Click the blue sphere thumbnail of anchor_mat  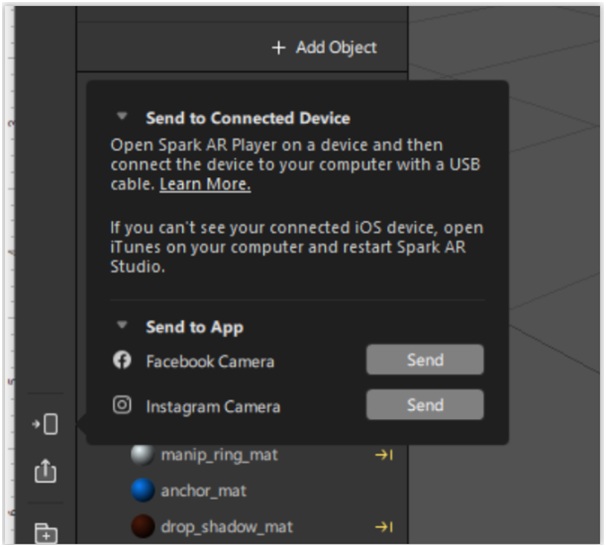143,490
